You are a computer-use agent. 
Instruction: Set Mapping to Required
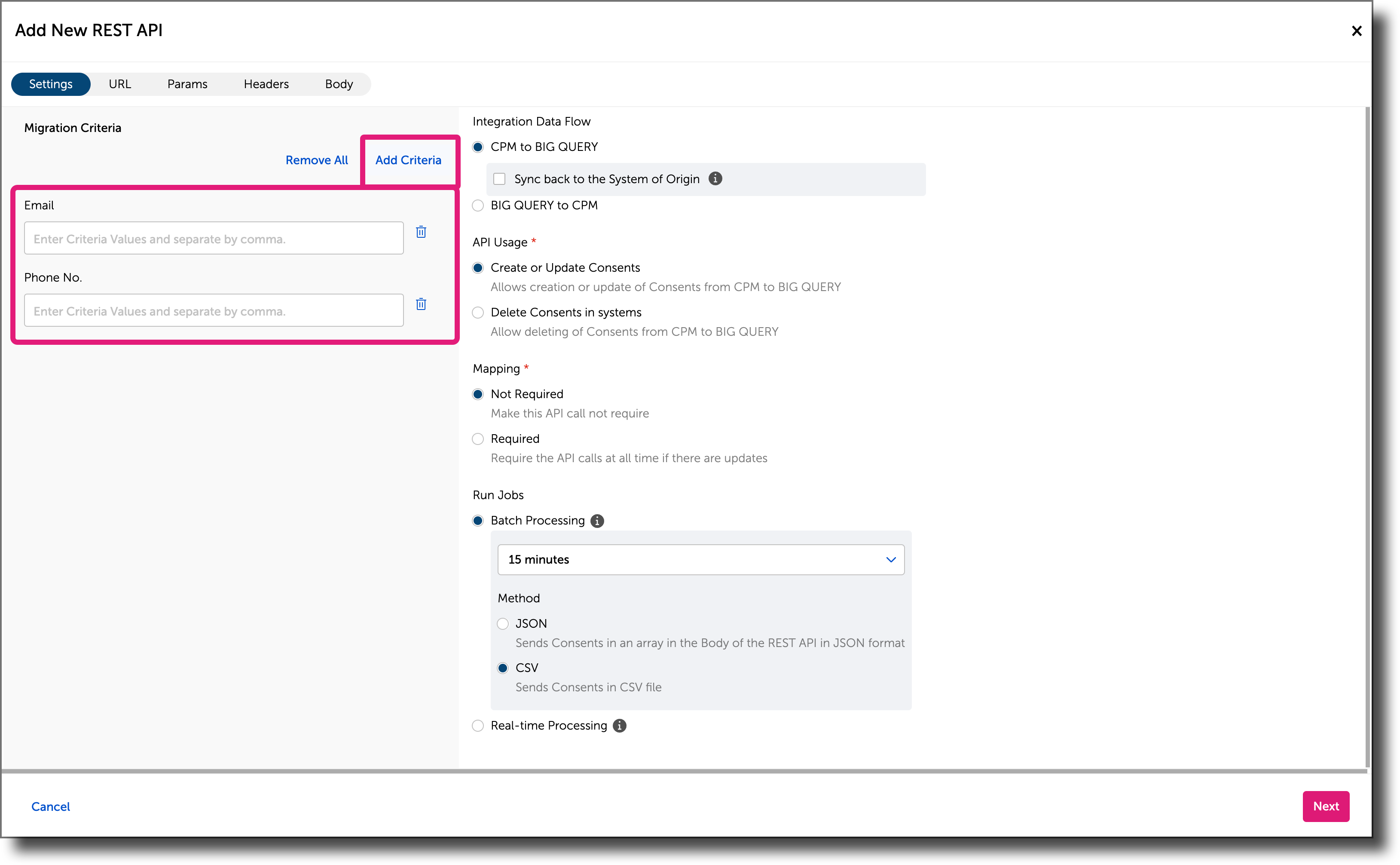coord(478,439)
